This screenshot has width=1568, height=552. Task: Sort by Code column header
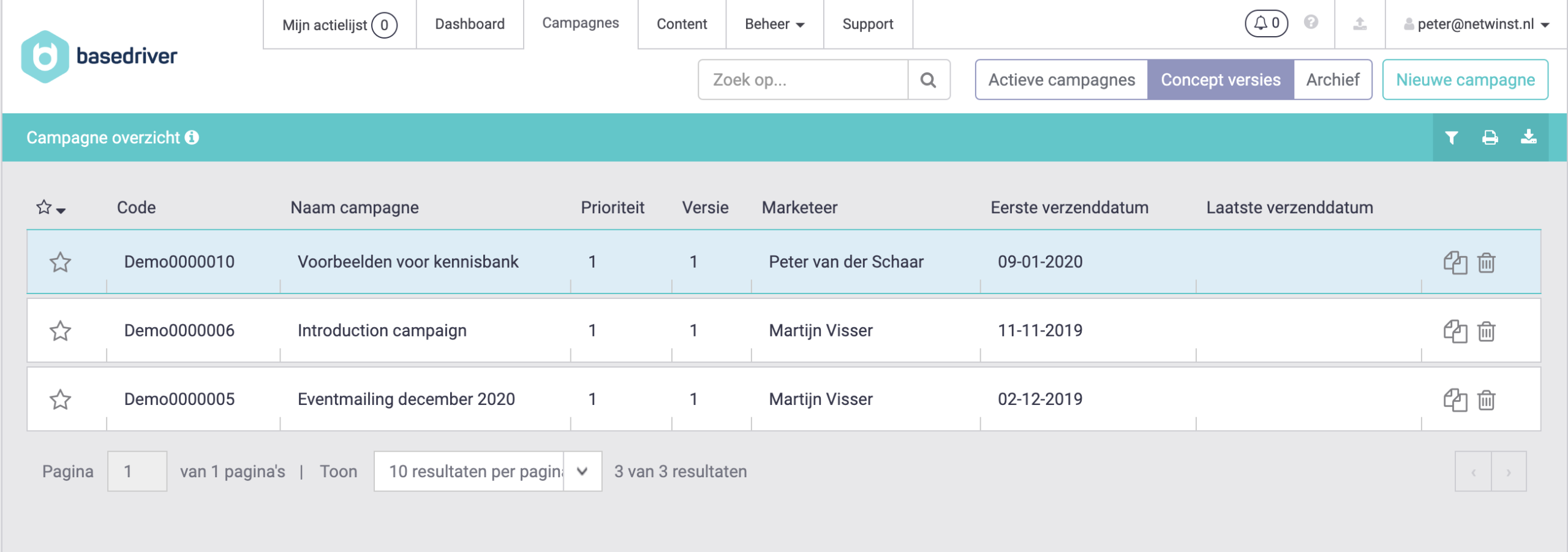point(136,208)
